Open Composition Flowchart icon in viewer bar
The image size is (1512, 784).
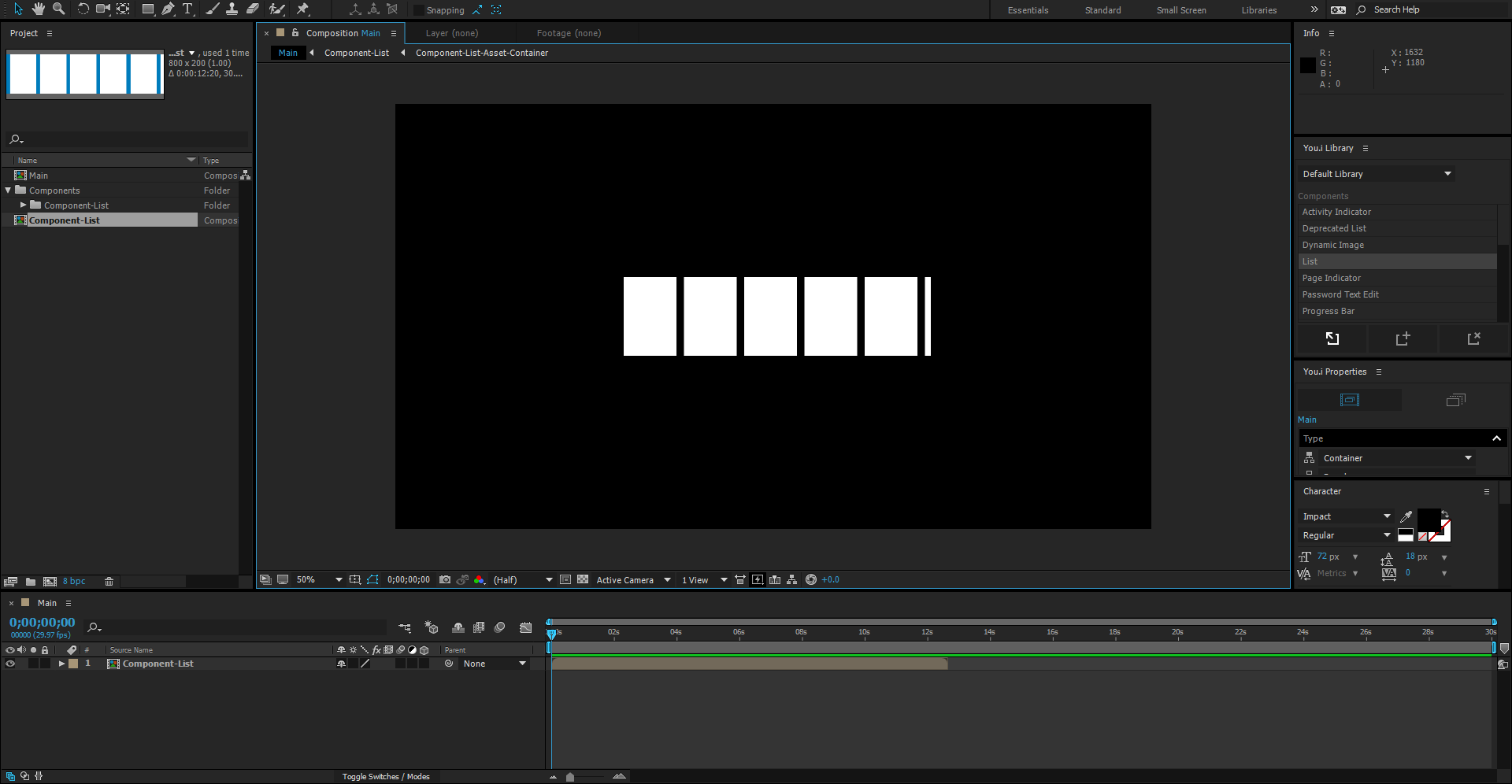tap(792, 580)
